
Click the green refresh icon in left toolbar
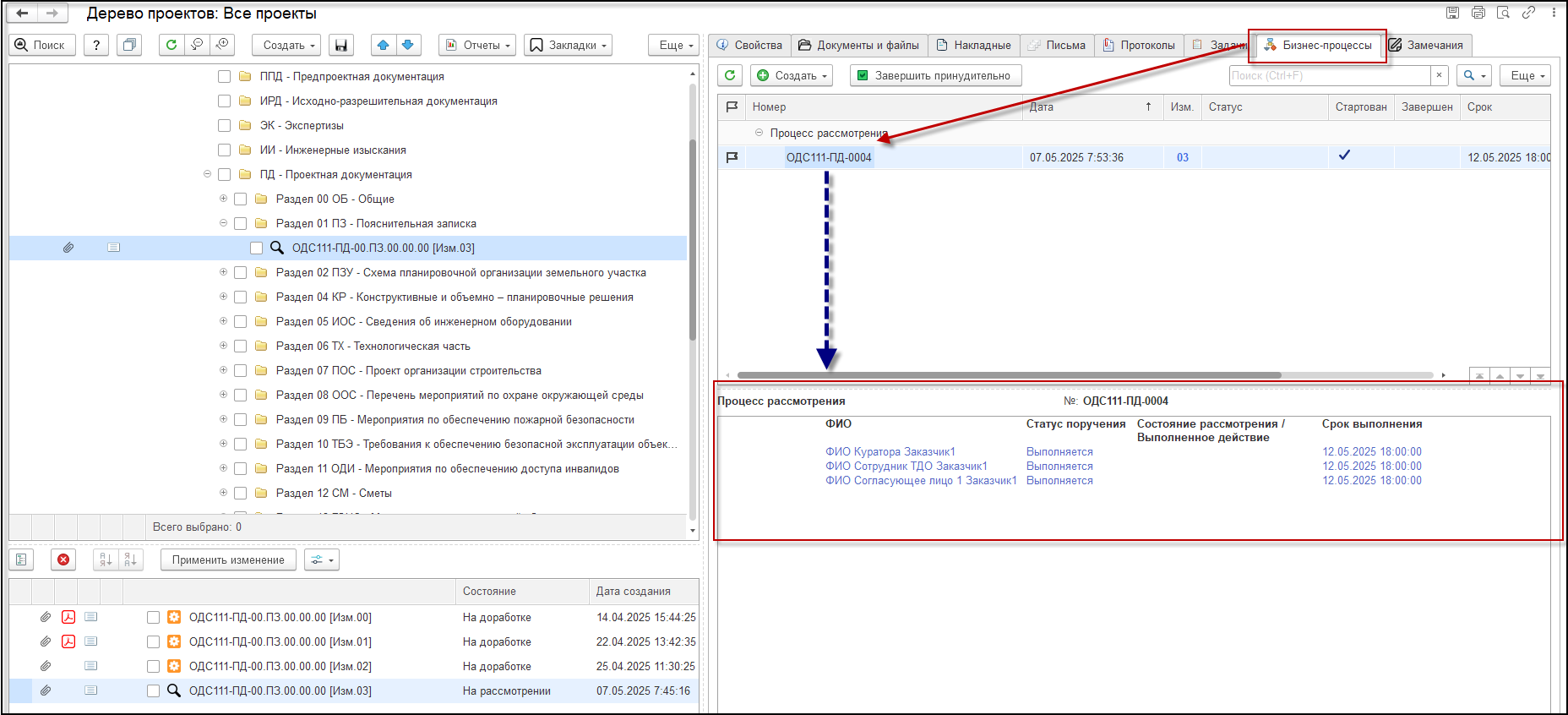pos(171,45)
